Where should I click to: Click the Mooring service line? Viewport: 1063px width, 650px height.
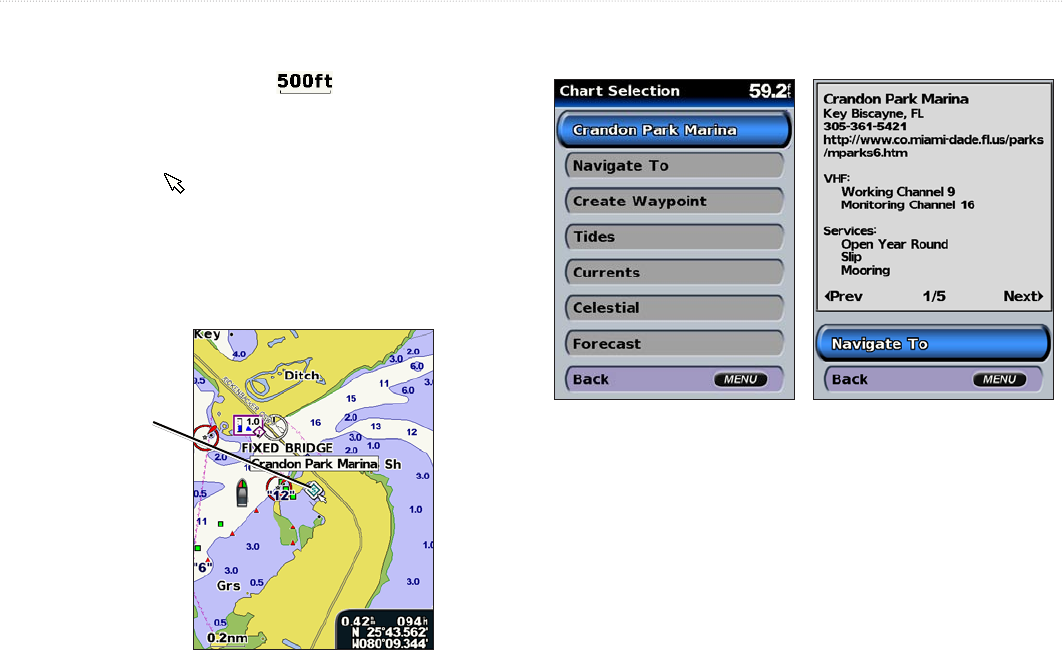[866, 270]
